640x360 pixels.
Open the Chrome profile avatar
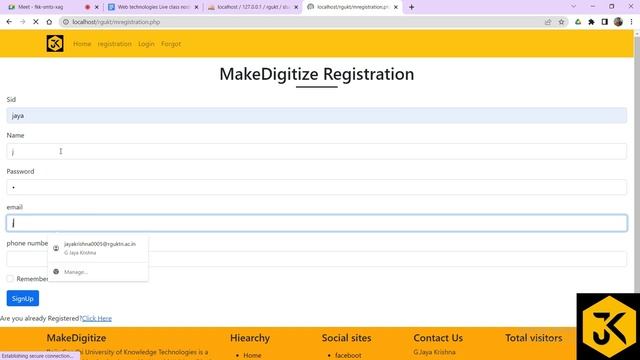tap(618, 22)
